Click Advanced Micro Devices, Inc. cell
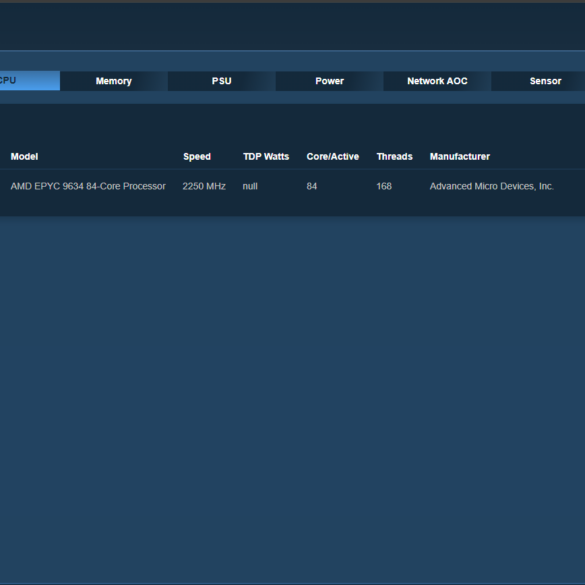The height and width of the screenshot is (585, 585). coord(491,186)
